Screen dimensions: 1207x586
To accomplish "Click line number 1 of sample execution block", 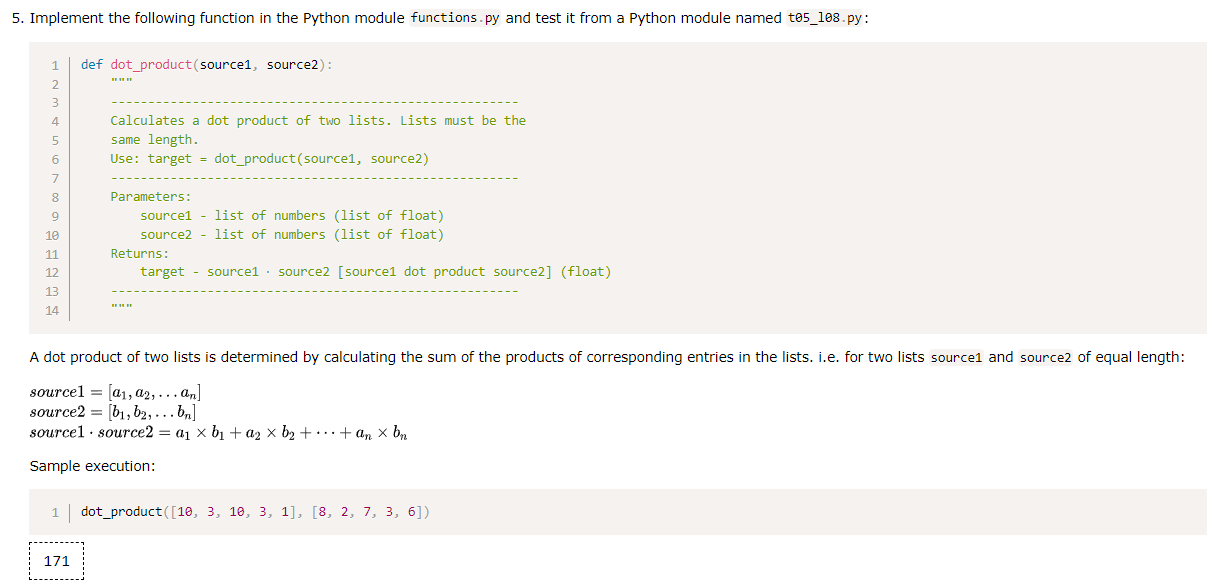I will (55, 511).
